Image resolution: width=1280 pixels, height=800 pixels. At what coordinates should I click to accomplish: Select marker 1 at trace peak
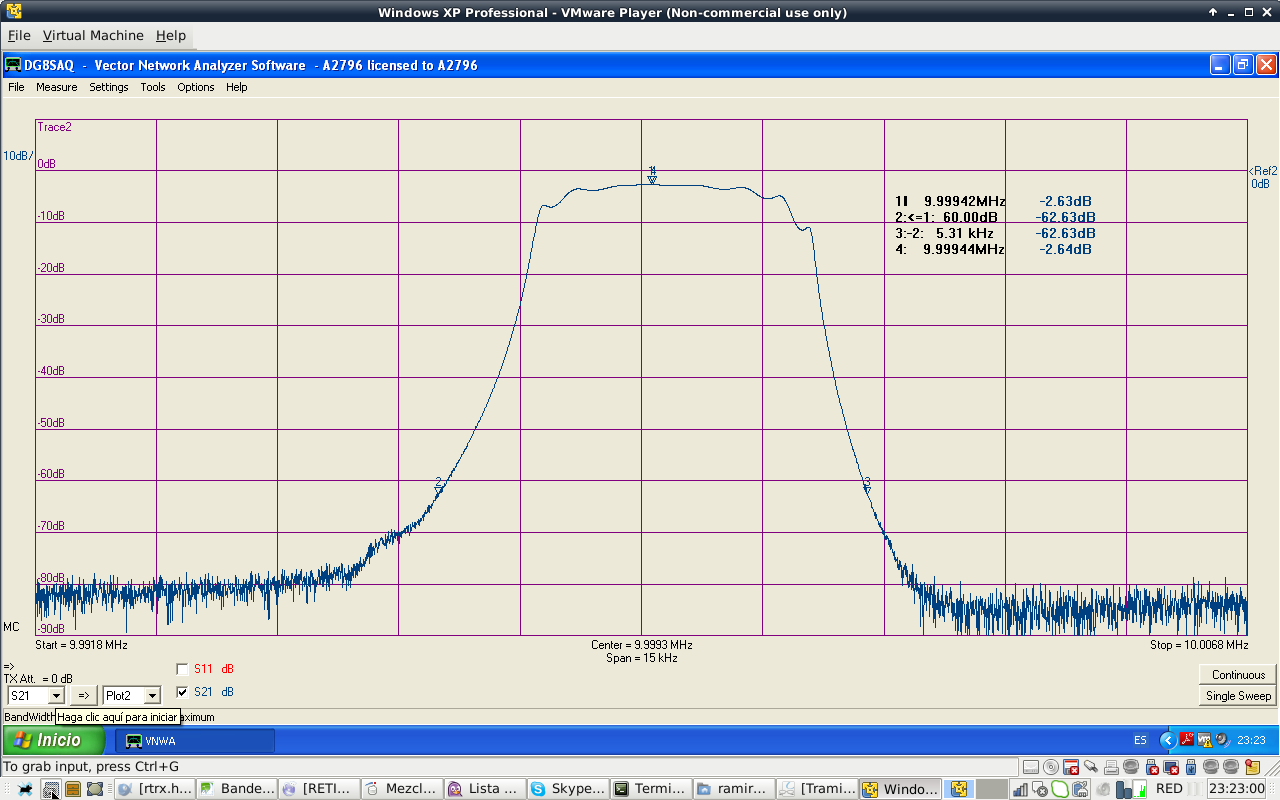[x=652, y=178]
